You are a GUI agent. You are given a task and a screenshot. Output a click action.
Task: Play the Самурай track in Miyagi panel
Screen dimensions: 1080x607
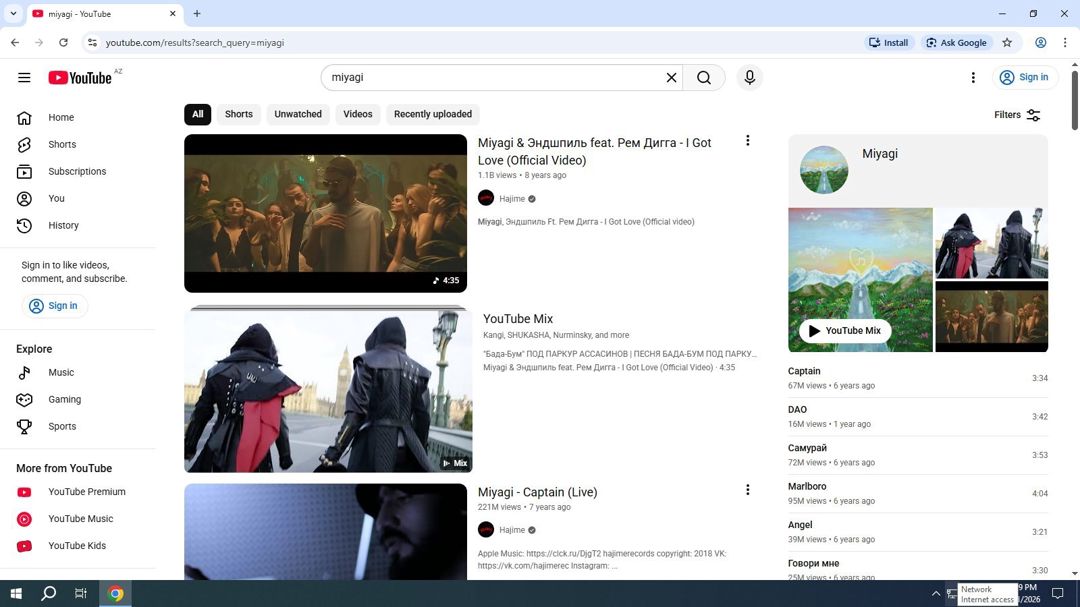[x=918, y=455]
